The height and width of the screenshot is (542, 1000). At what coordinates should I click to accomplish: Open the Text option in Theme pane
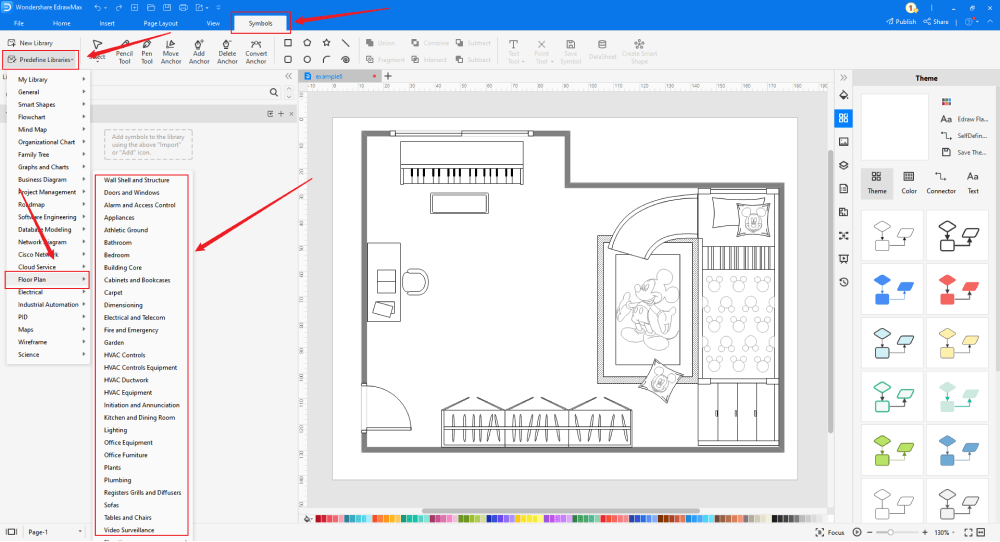[973, 182]
